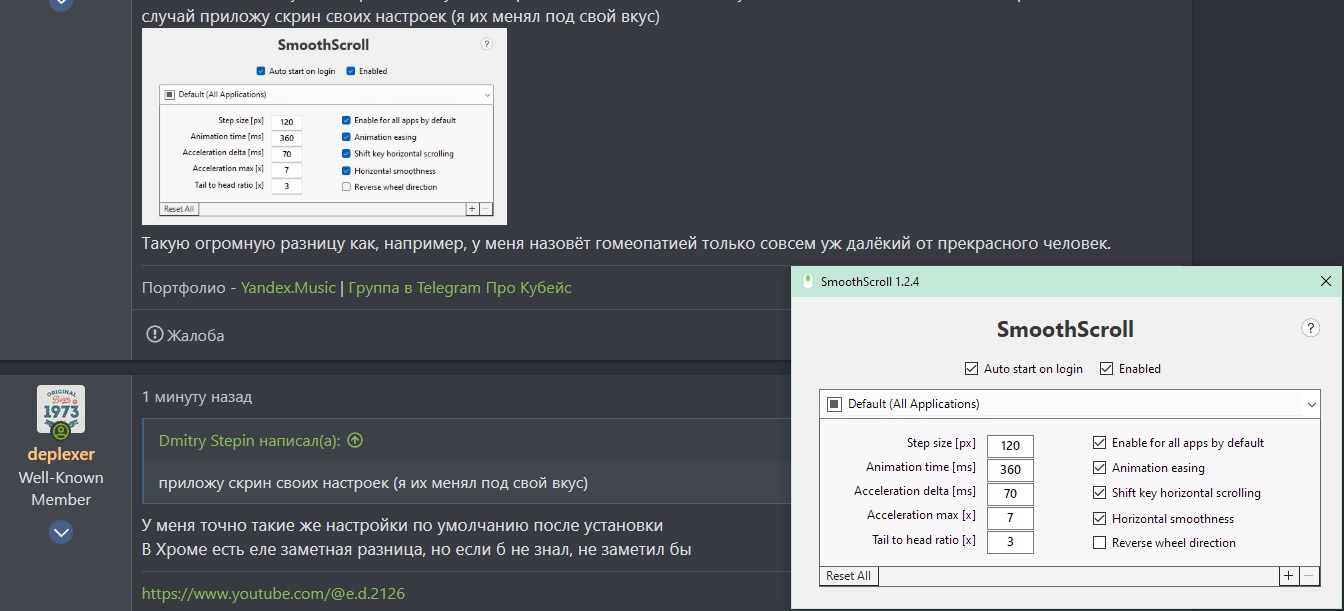Enable Reverse wheel direction checkbox
Screen dimensions: 1344x611
click(1100, 543)
